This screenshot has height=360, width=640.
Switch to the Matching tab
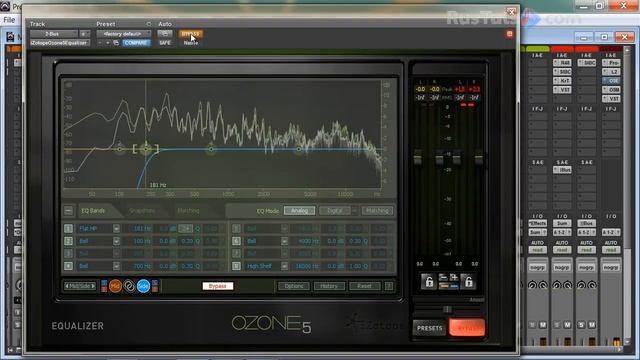tap(188, 211)
